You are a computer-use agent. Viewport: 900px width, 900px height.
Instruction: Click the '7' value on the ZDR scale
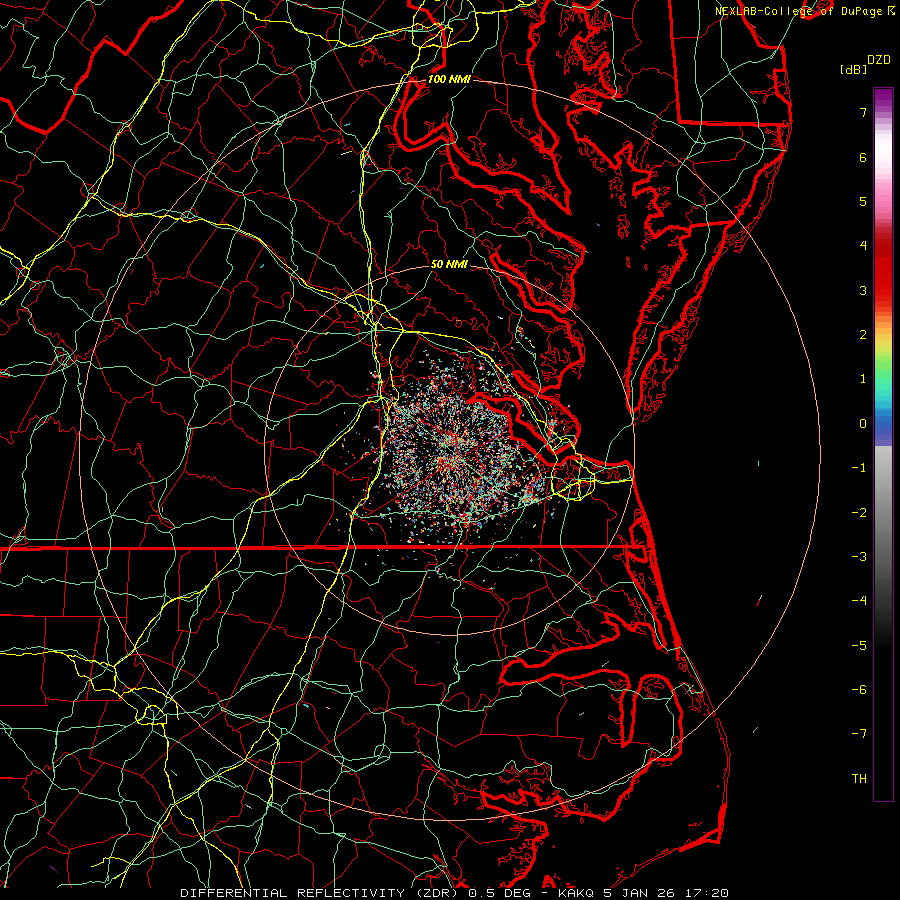click(863, 113)
